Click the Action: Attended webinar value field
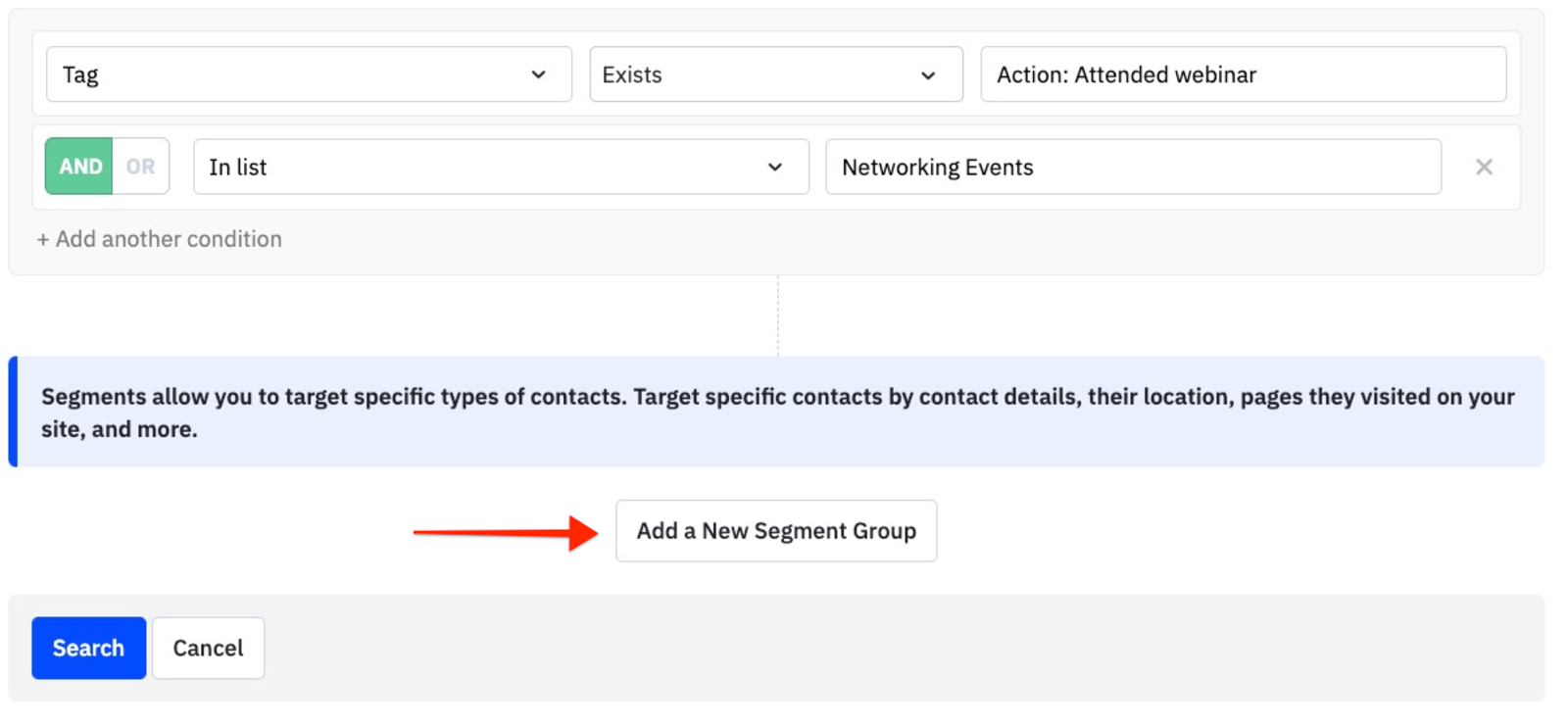The width and height of the screenshot is (1568, 727). tap(1243, 74)
